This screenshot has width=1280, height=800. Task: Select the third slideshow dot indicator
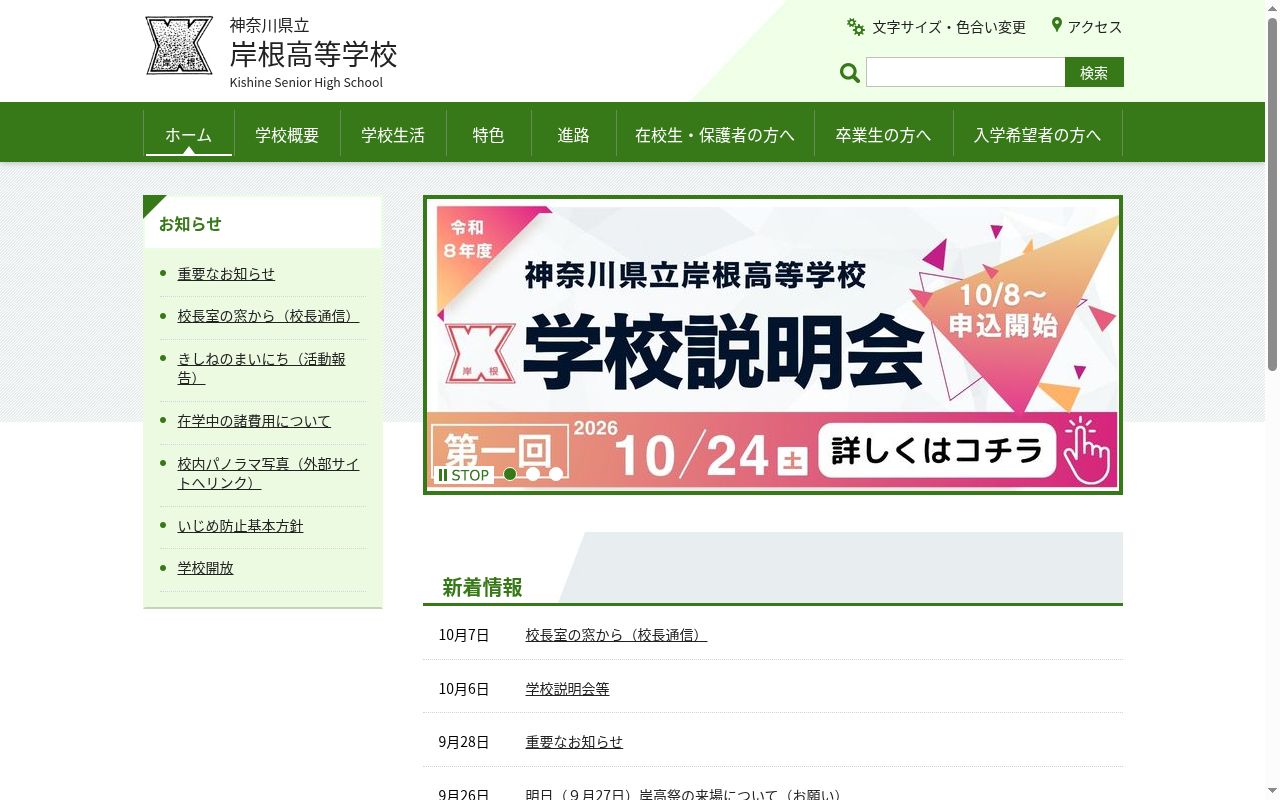[x=556, y=474]
